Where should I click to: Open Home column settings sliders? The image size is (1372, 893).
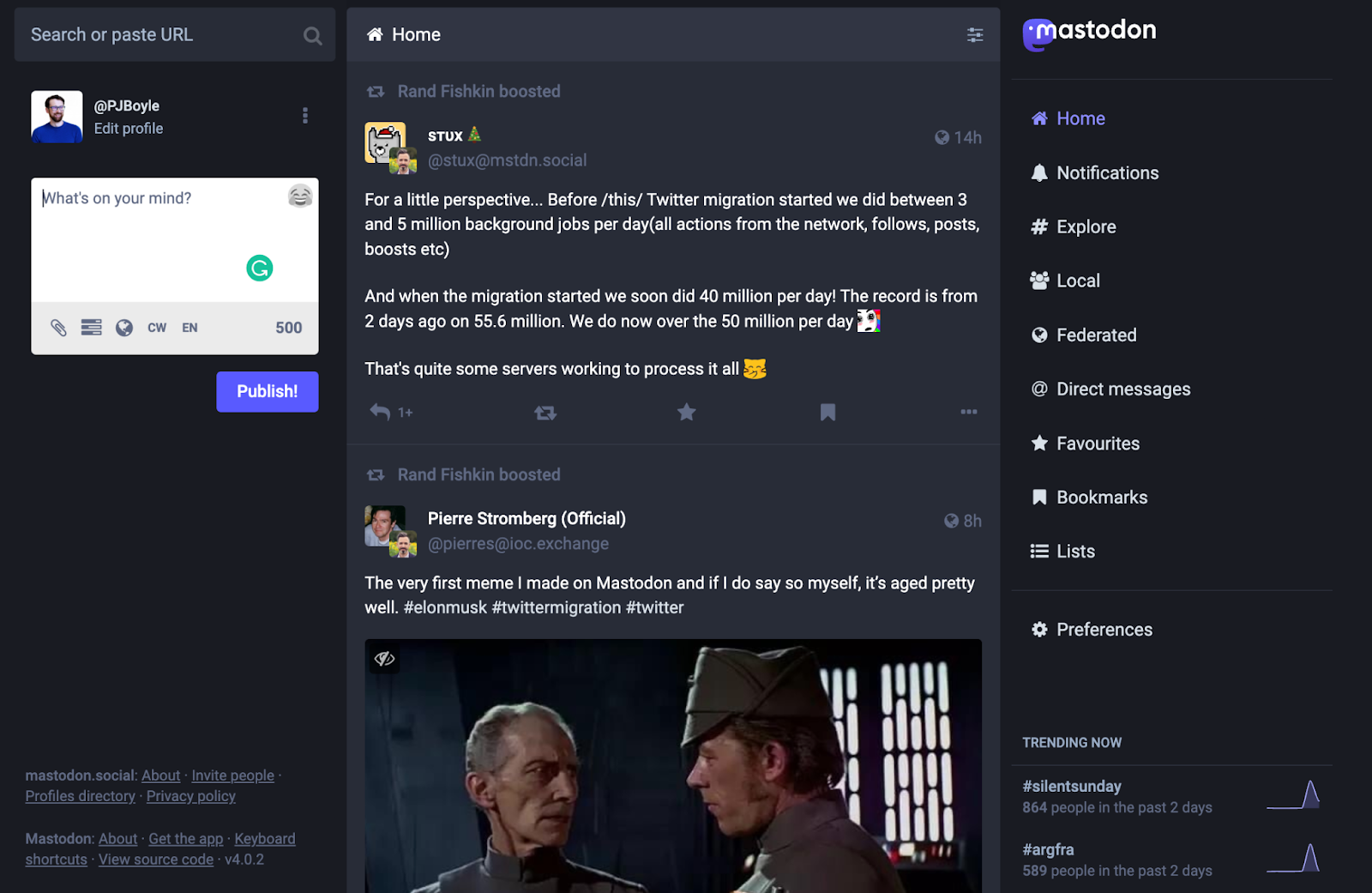(975, 35)
